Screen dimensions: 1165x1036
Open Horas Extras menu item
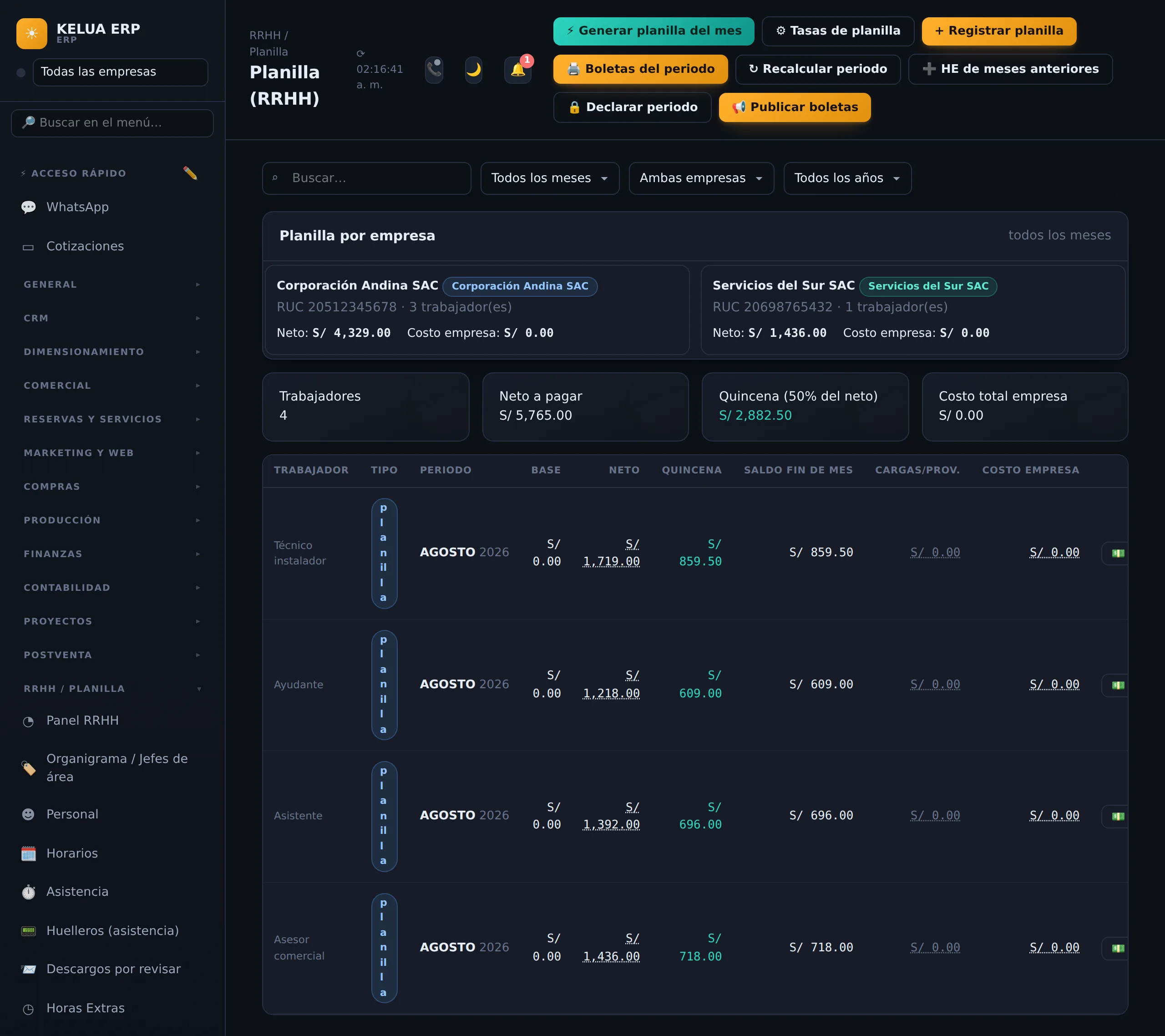[x=111, y=1009]
